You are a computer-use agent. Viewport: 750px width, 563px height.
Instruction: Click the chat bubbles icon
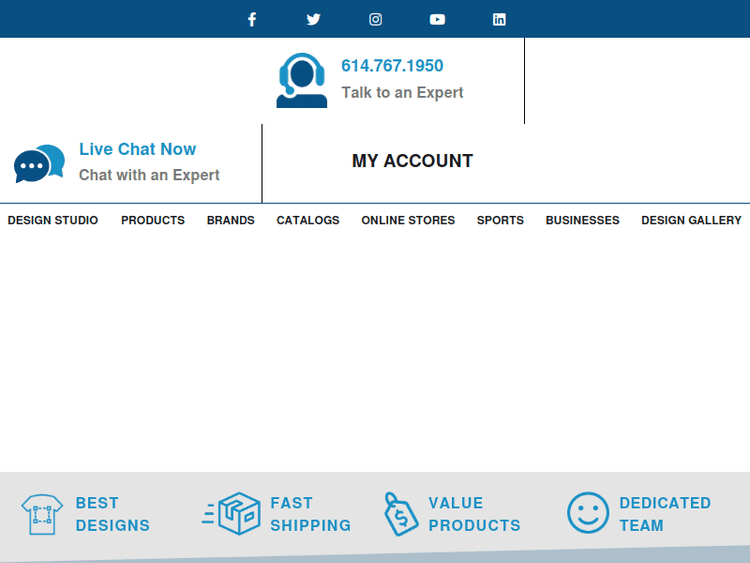click(39, 163)
